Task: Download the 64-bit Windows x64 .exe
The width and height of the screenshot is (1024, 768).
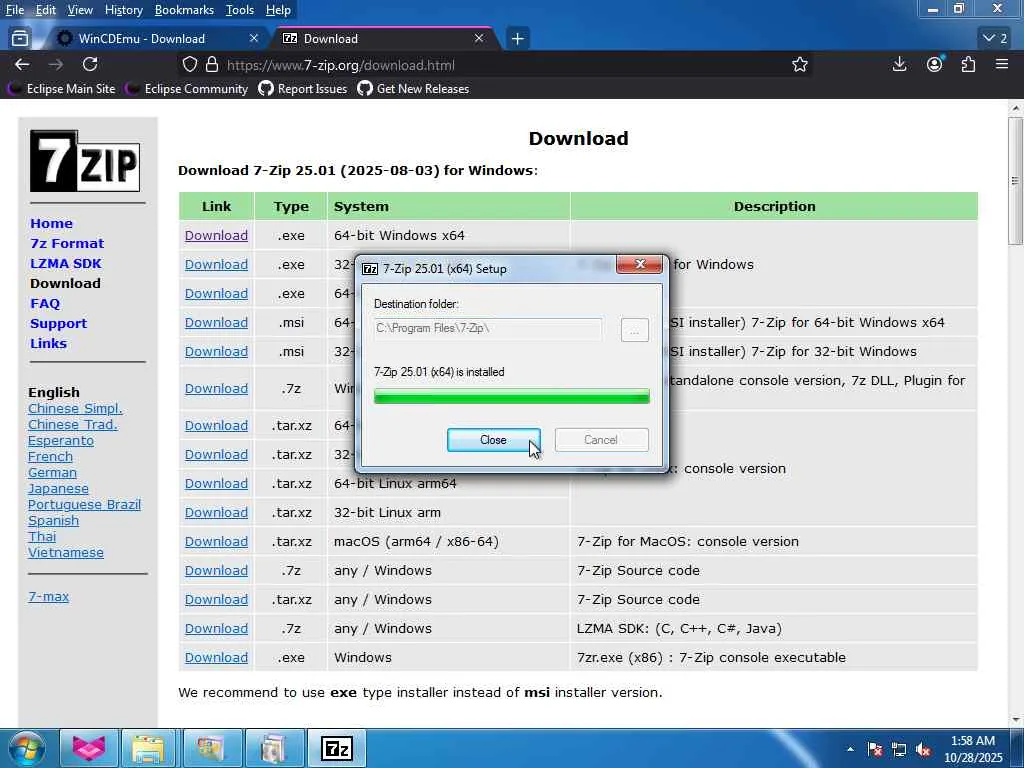Action: (x=216, y=236)
